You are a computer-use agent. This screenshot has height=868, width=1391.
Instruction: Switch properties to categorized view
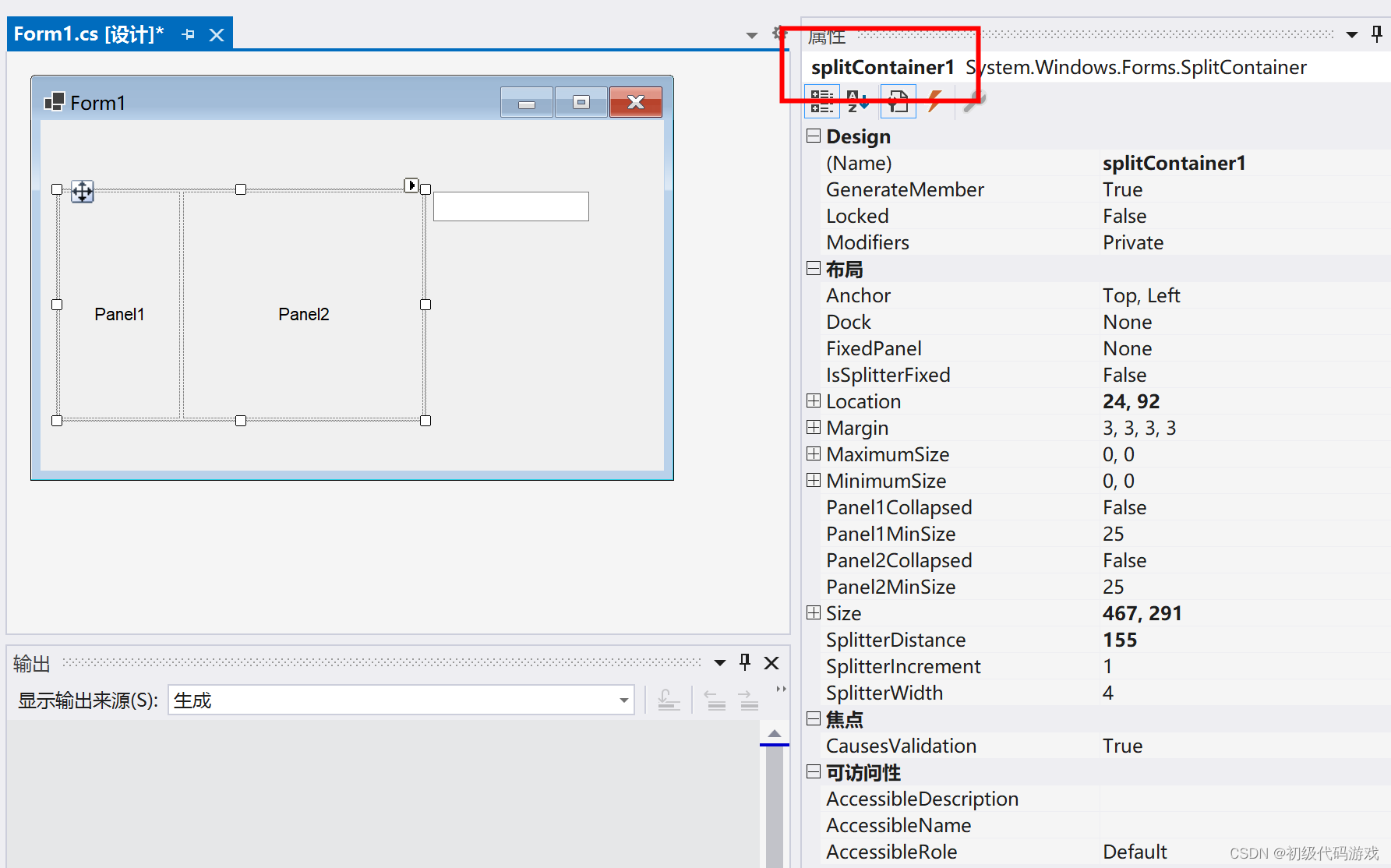[821, 101]
